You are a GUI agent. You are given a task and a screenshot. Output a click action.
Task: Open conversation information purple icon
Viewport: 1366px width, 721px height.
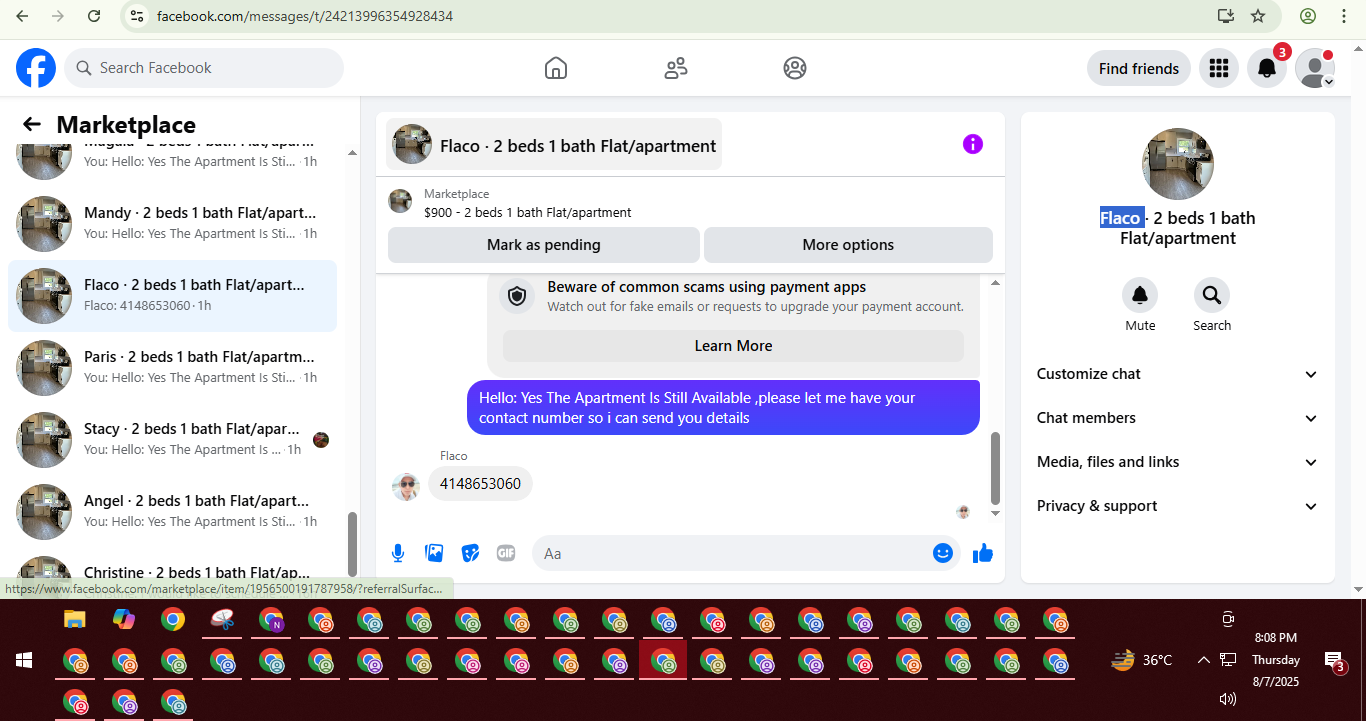point(973,144)
